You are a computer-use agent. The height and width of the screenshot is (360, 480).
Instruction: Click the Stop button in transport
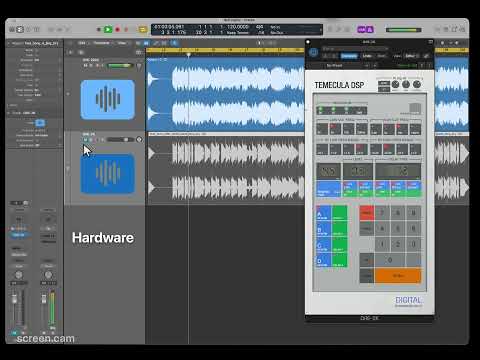(99, 30)
